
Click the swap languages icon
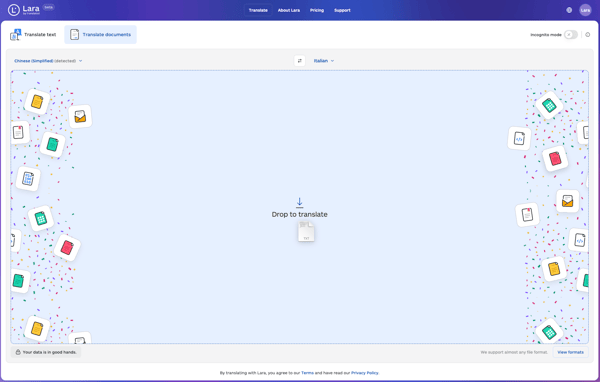point(300,61)
